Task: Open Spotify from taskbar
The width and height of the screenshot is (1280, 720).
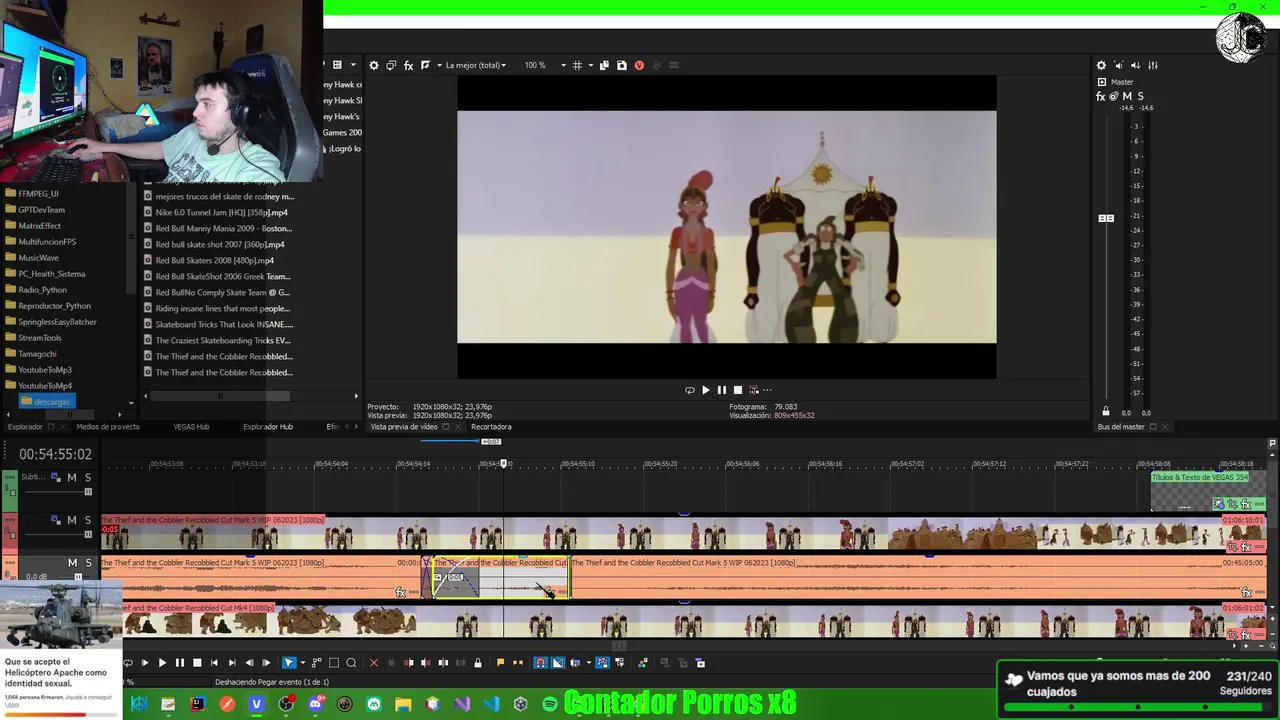Action: pos(550,704)
